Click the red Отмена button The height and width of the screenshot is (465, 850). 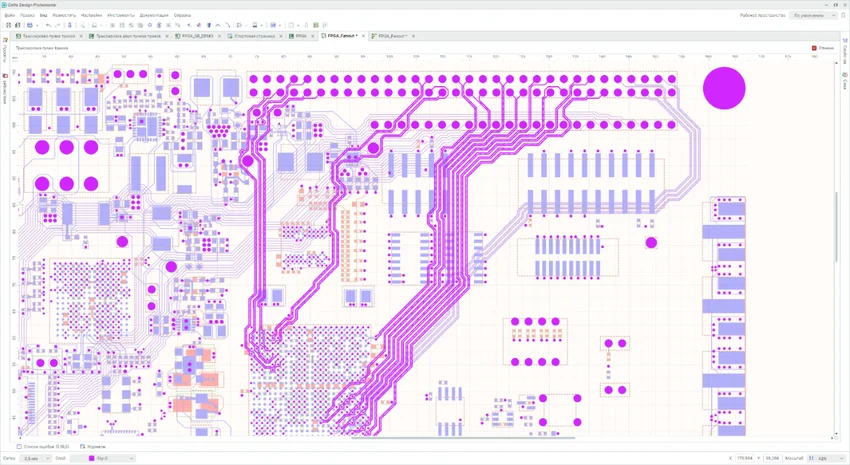(x=823, y=48)
